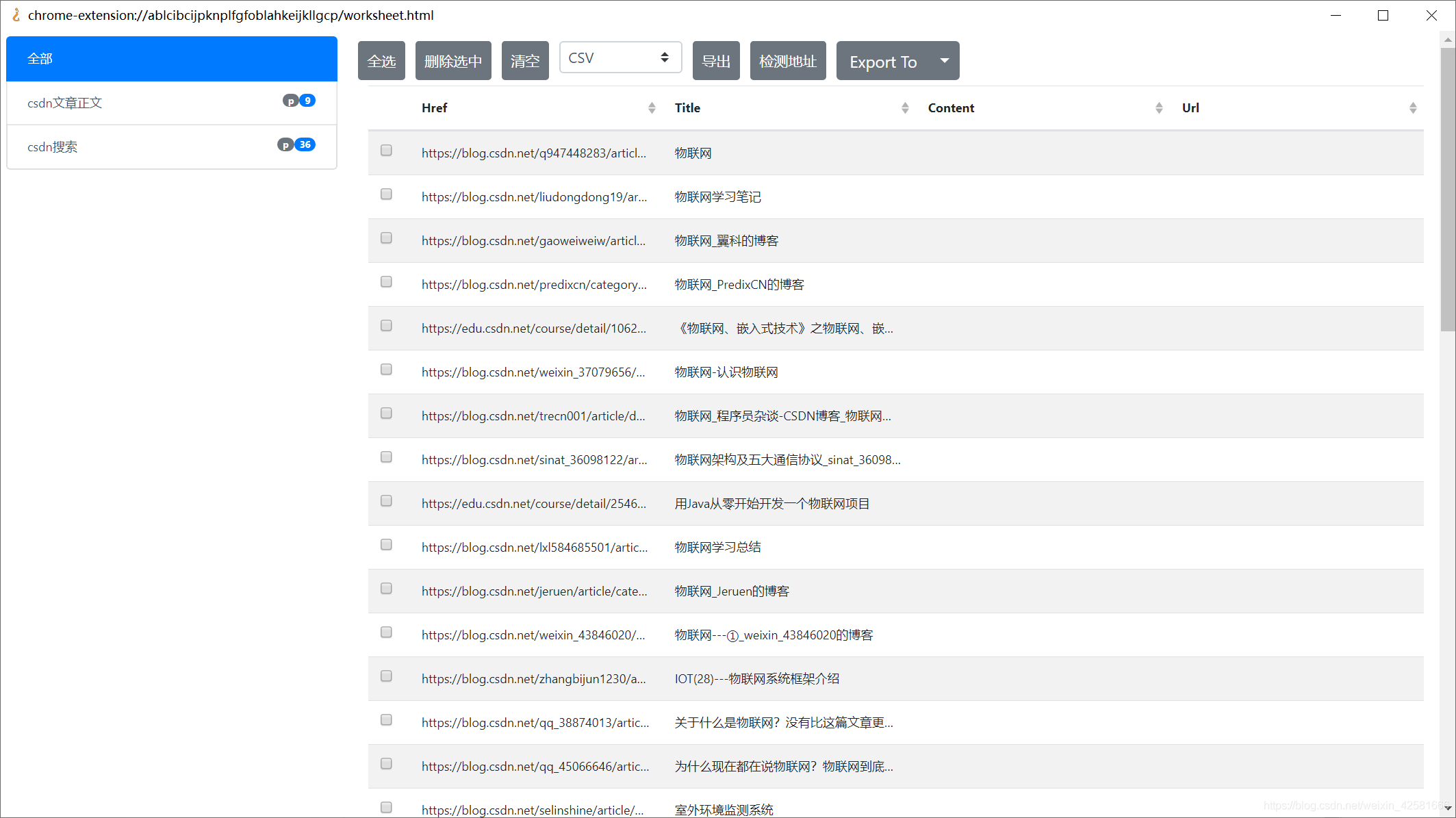Select the csdn文章正文 sidebar item
The height and width of the screenshot is (818, 1456).
(172, 103)
